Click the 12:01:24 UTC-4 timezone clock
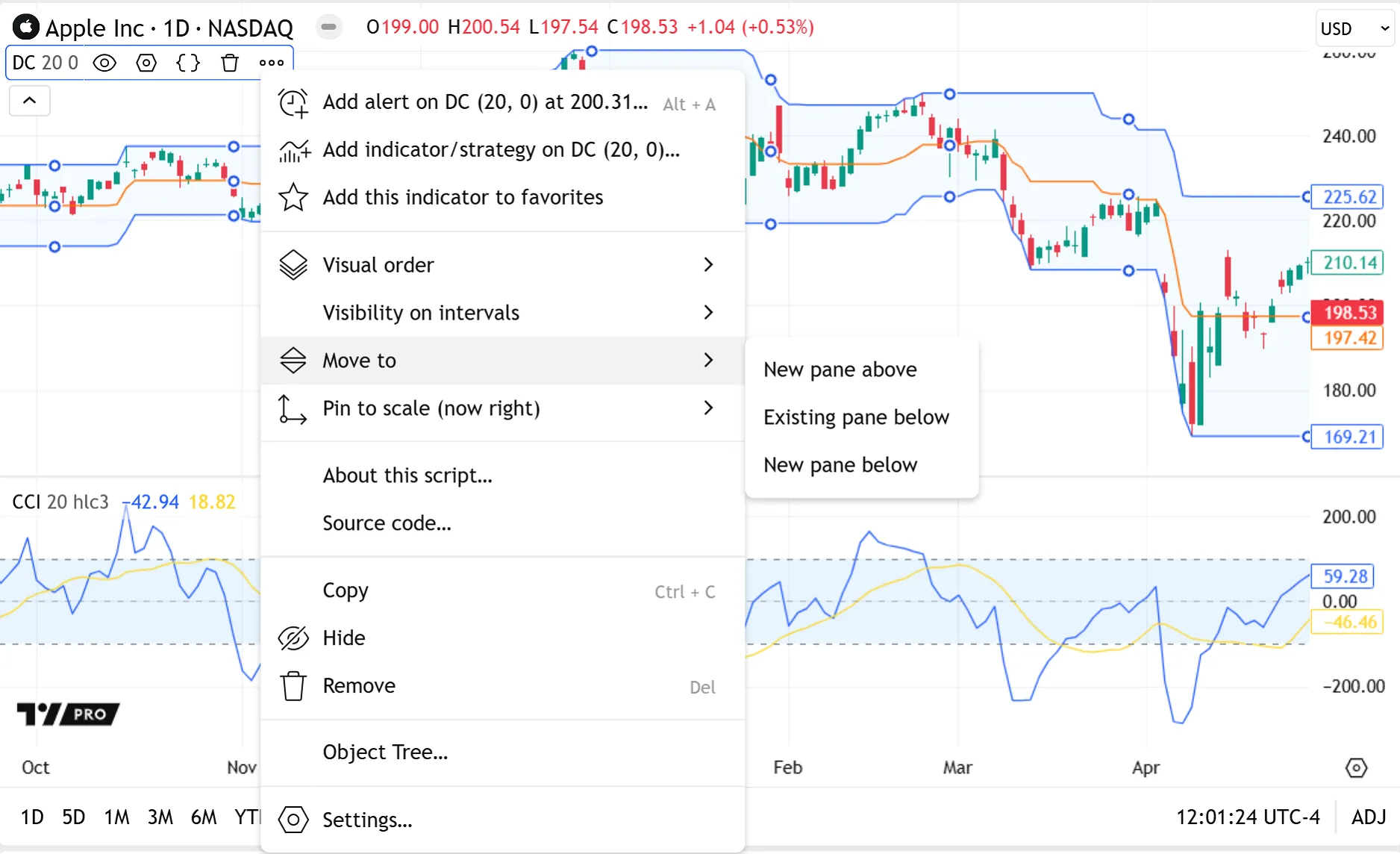Screen dimensions: 1400x854 click(1248, 817)
